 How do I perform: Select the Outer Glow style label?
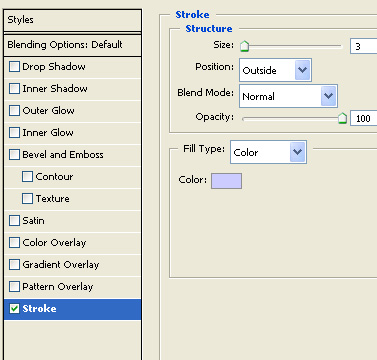(x=48, y=111)
